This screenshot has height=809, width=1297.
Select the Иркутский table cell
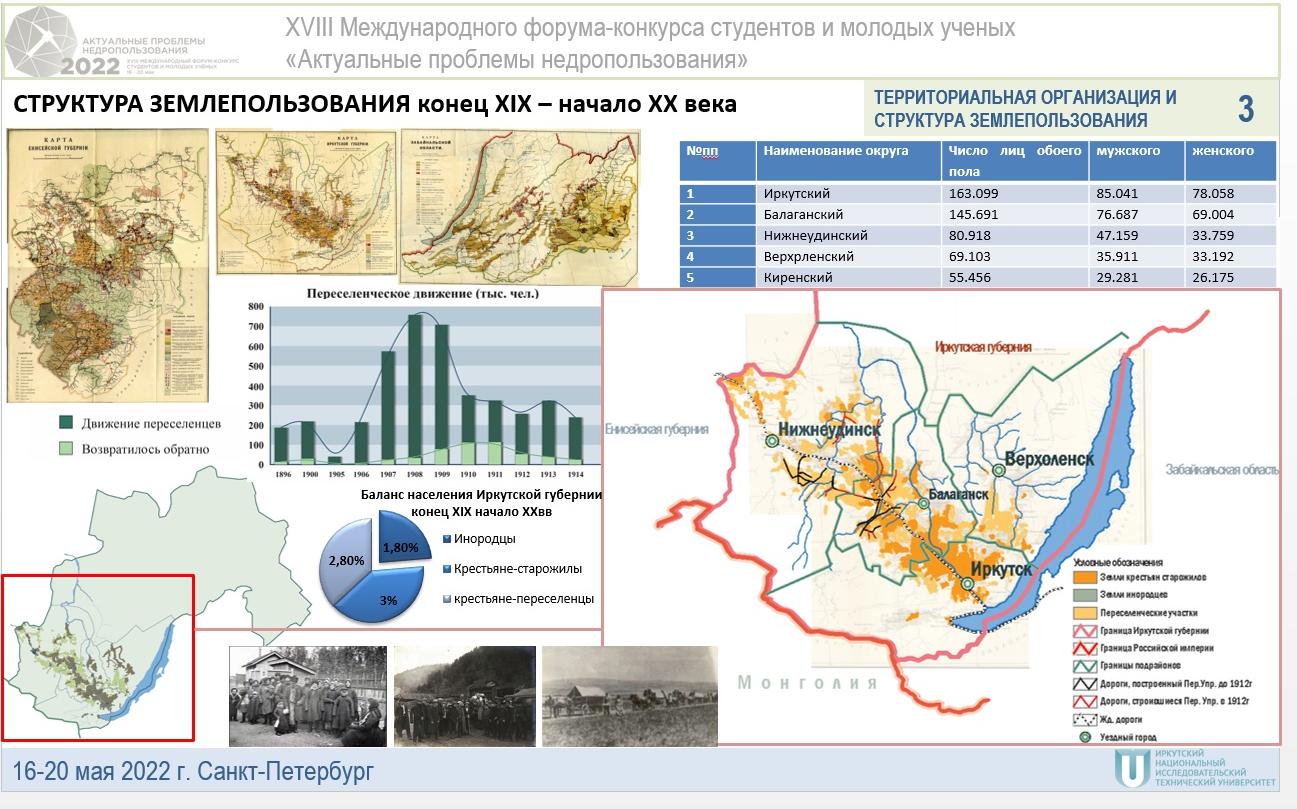click(848, 194)
